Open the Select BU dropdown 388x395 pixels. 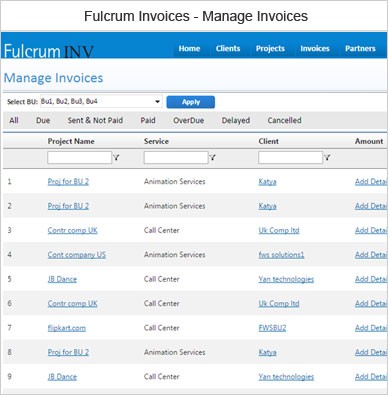101,101
